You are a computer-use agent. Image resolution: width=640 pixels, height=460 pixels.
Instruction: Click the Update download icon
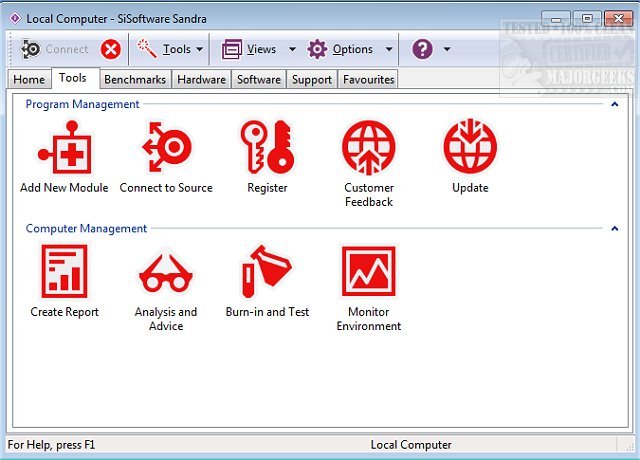(470, 148)
